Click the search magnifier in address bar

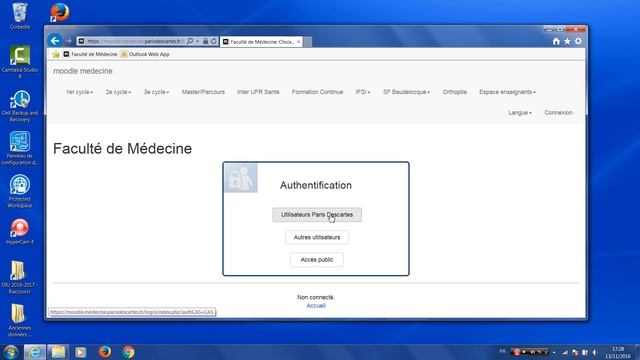point(190,41)
